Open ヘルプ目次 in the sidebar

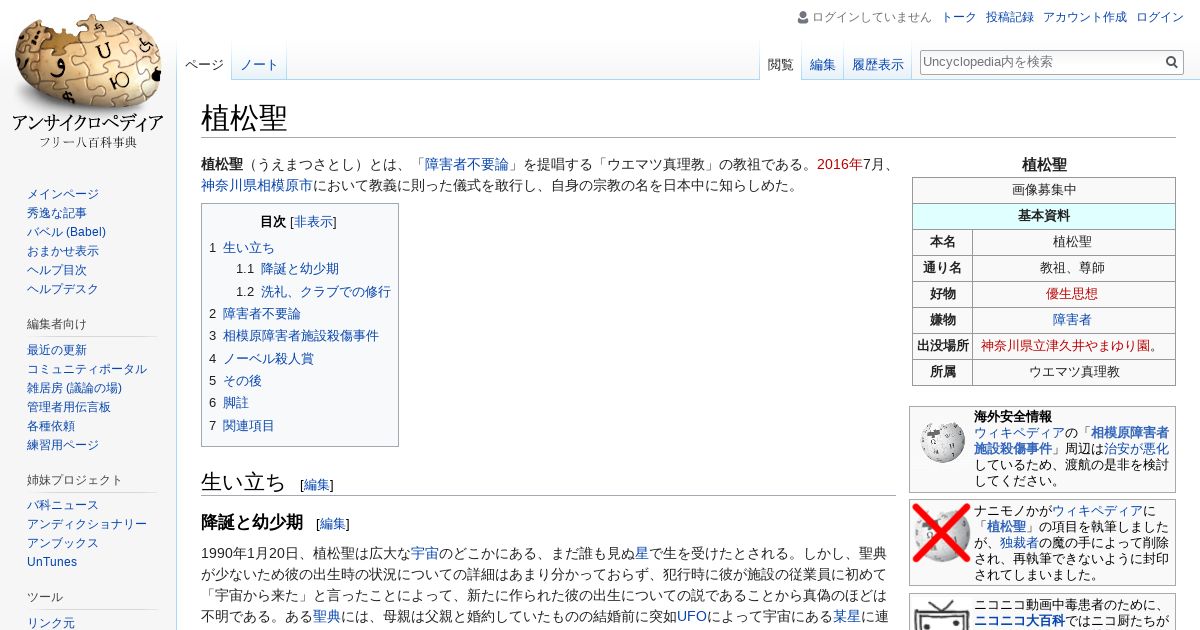tap(57, 270)
